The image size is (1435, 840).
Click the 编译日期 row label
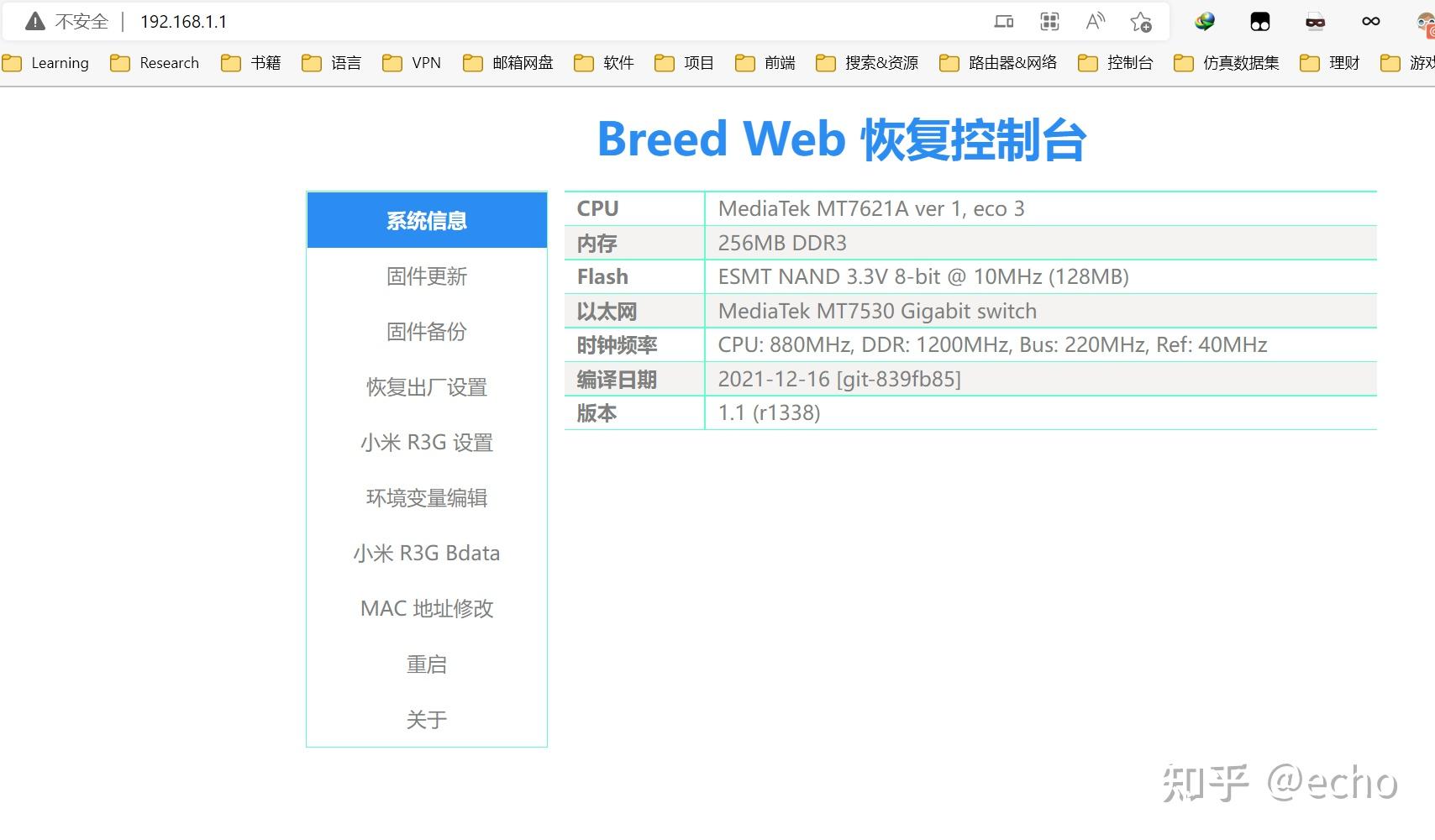tap(617, 380)
